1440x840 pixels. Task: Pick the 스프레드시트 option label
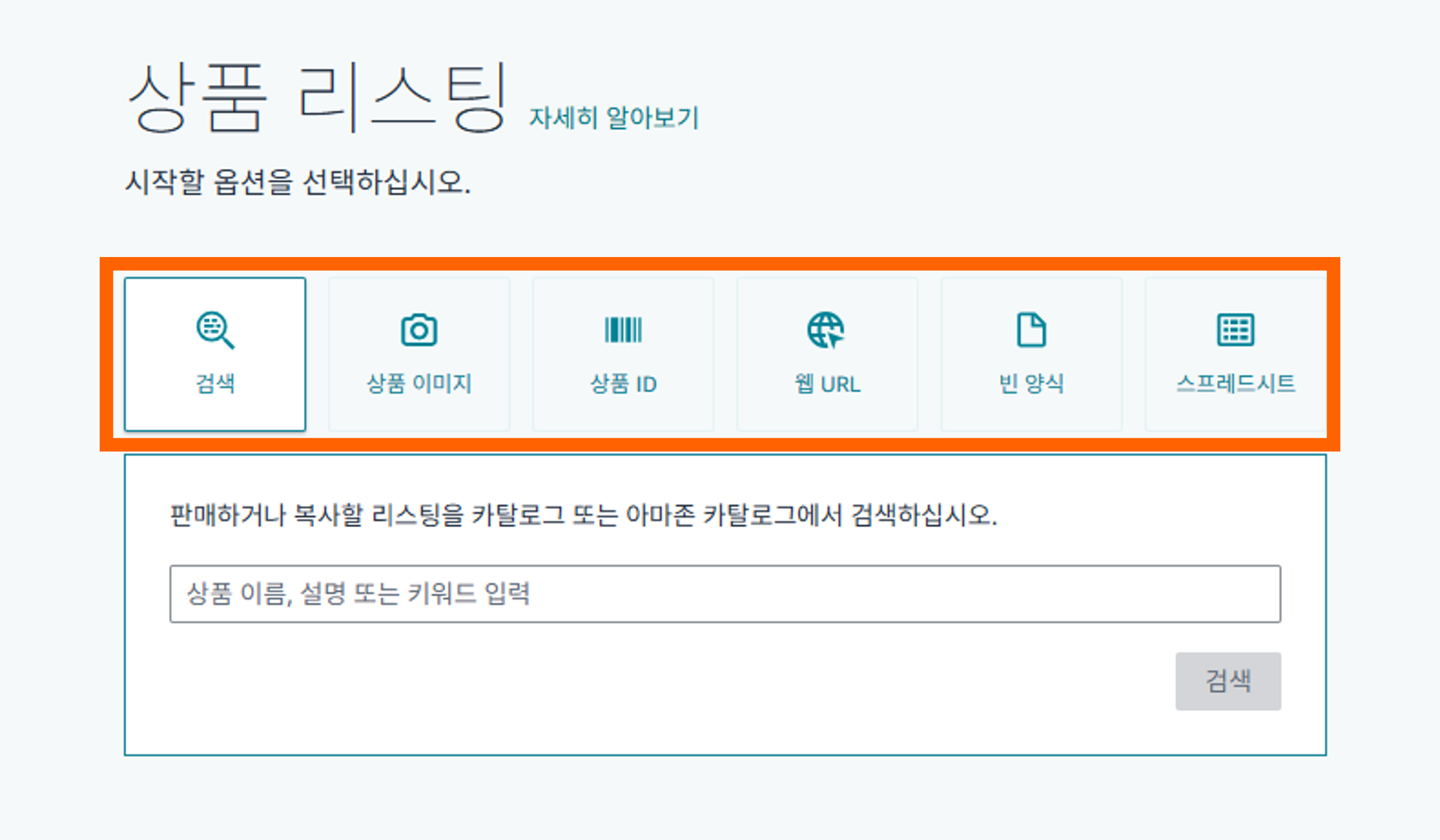pyautogui.click(x=1235, y=383)
